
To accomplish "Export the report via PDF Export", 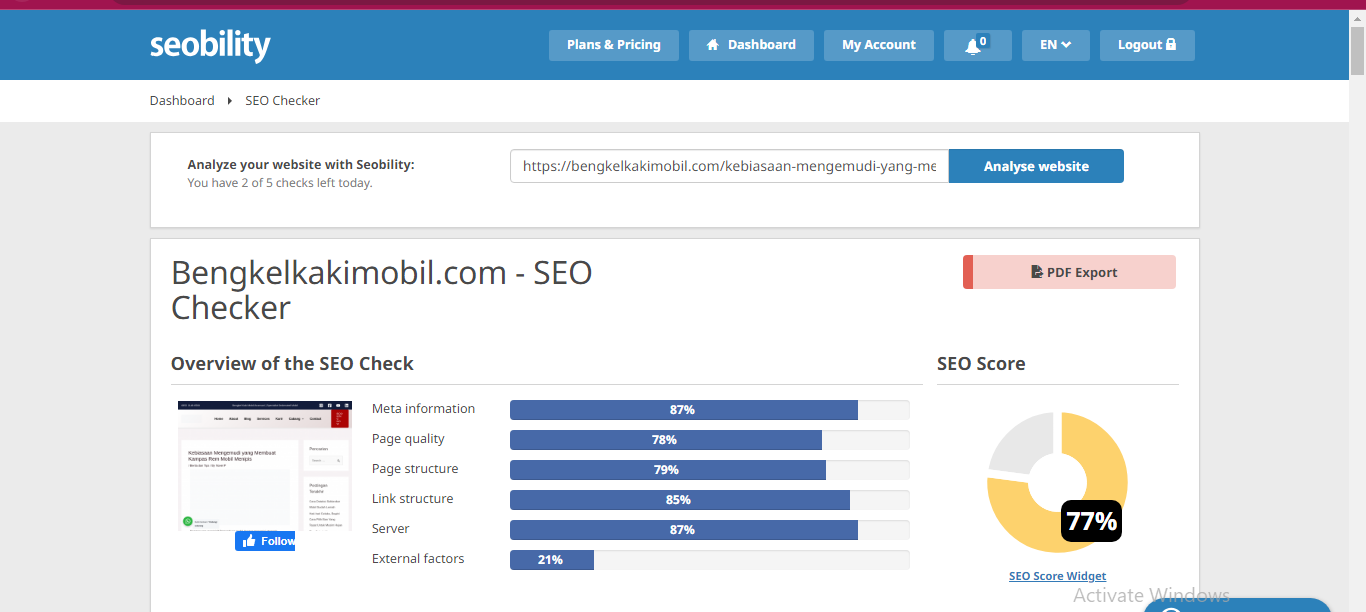I will coord(1069,272).
